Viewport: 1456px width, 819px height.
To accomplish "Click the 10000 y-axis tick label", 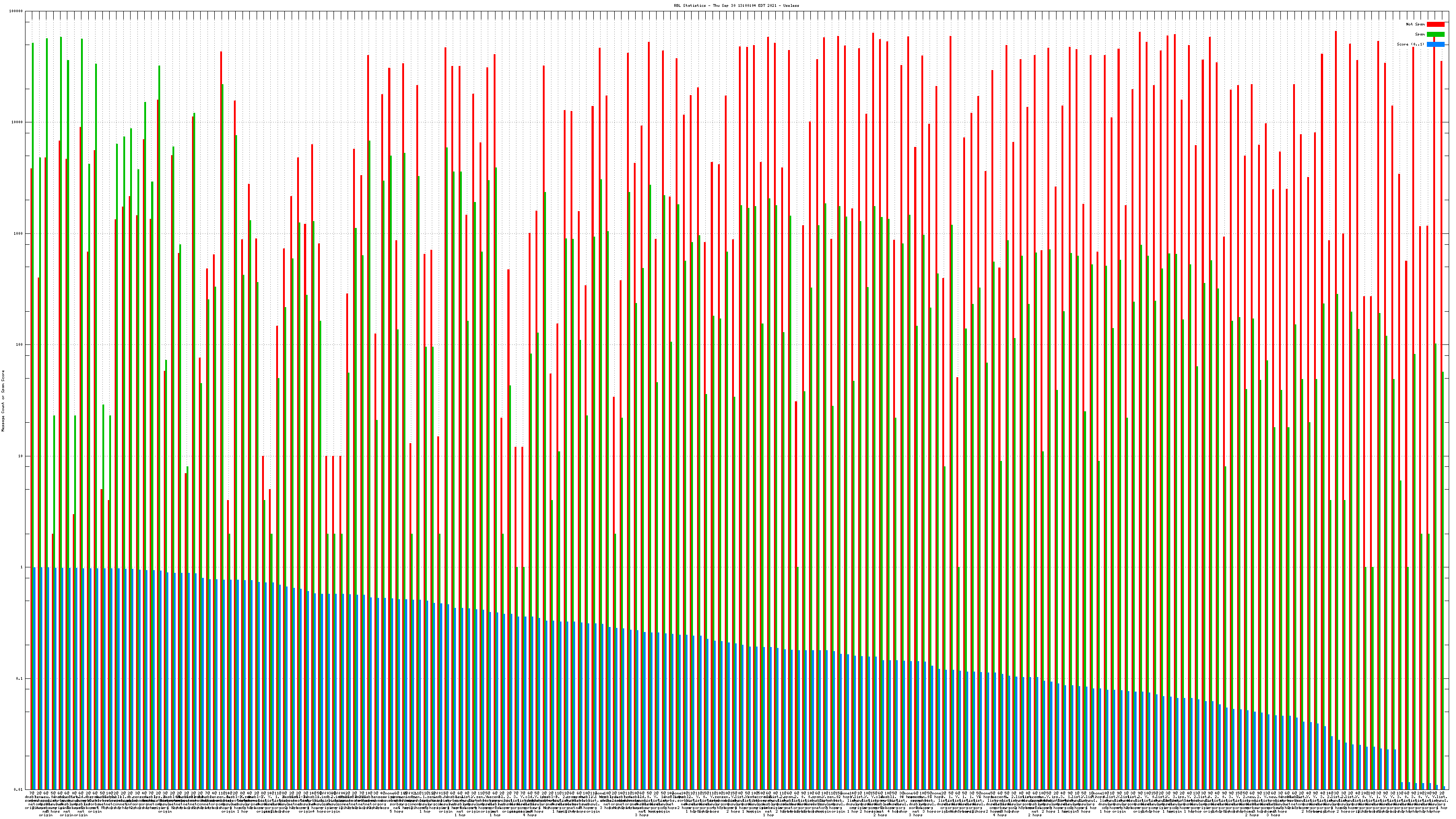I will tap(18, 122).
